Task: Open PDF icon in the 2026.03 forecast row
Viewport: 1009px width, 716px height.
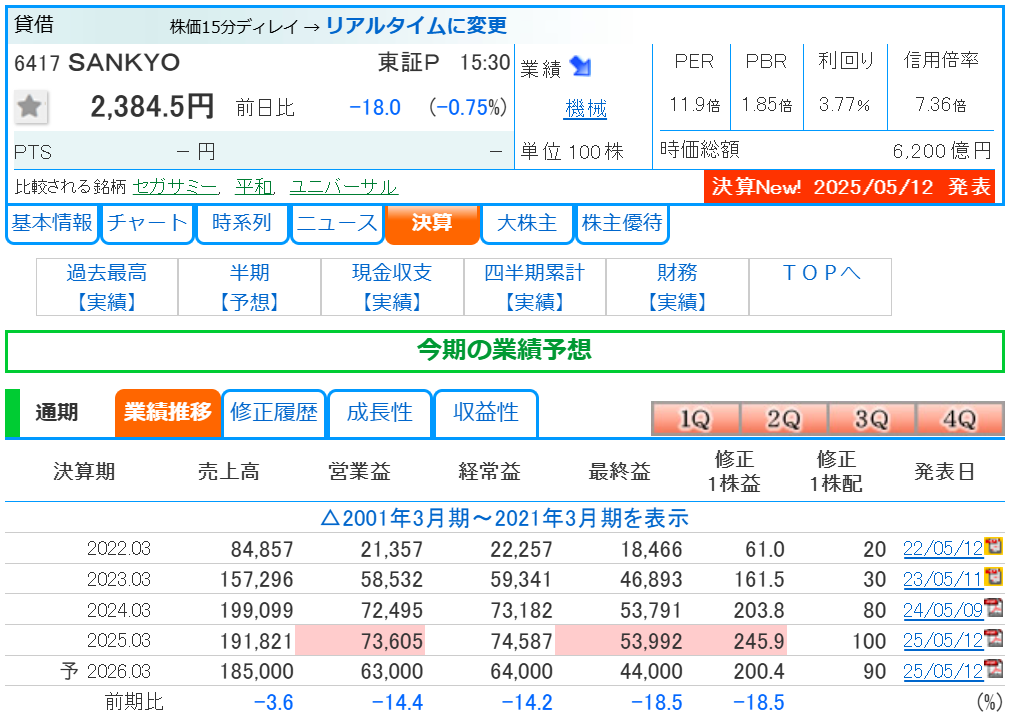Action: (994, 670)
